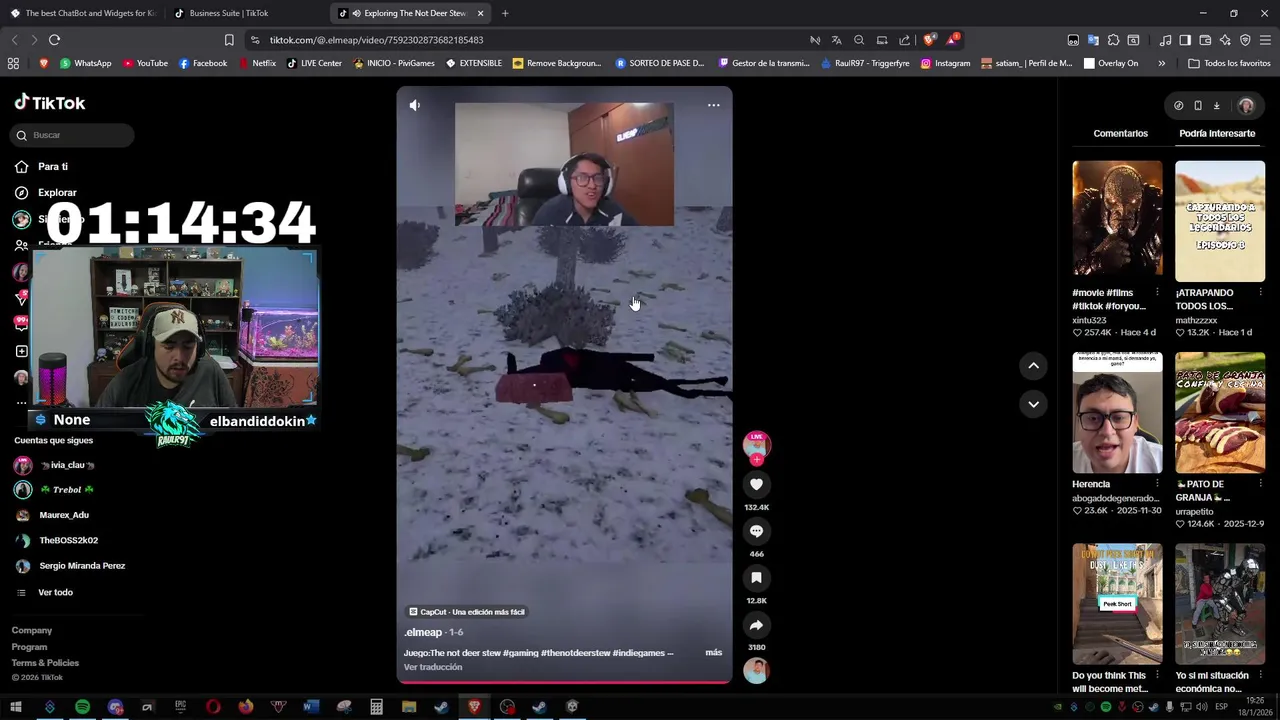
Task: Reload the page
Action: pyautogui.click(x=54, y=40)
